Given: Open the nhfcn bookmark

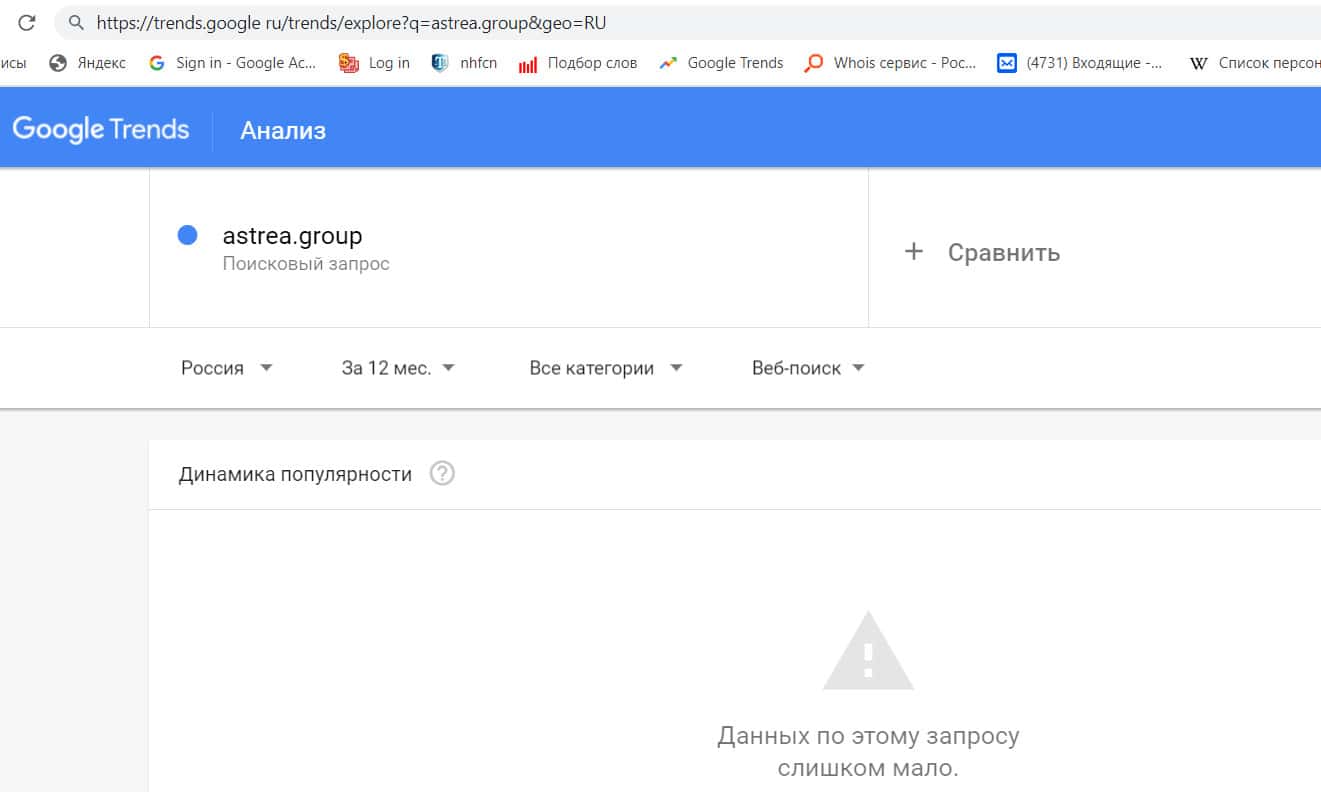Looking at the screenshot, I should (x=464, y=63).
